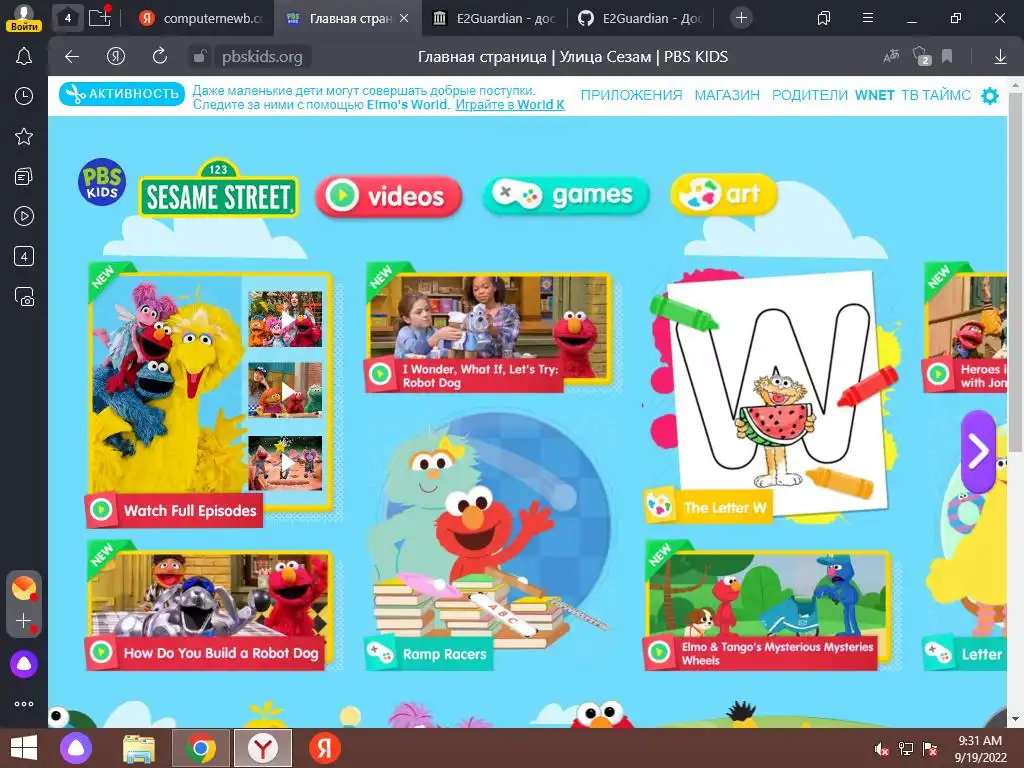Open Yandex home button in toolbar
The width and height of the screenshot is (1024, 768).
click(116, 57)
